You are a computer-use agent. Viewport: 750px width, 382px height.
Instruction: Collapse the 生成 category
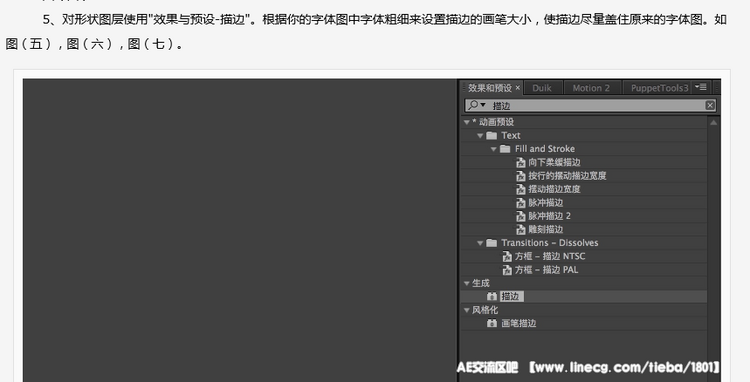(467, 284)
